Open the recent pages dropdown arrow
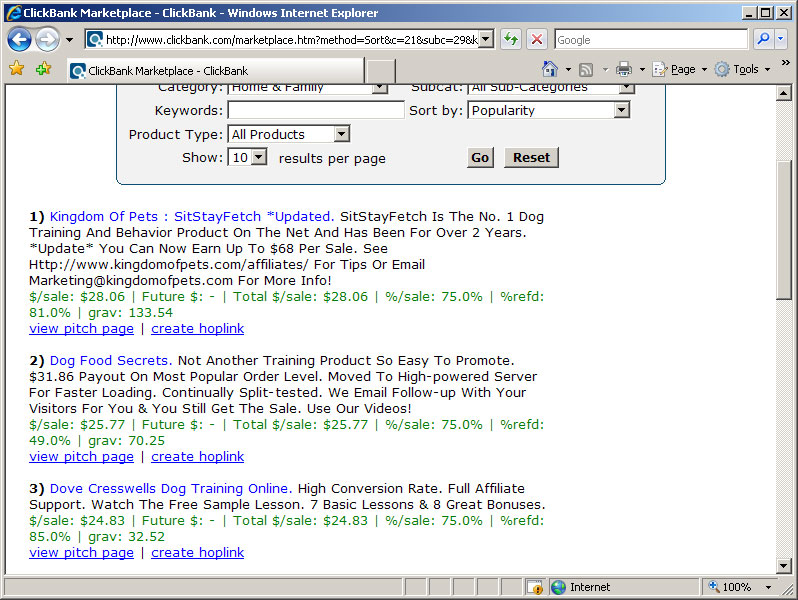The image size is (798, 600). (x=69, y=40)
